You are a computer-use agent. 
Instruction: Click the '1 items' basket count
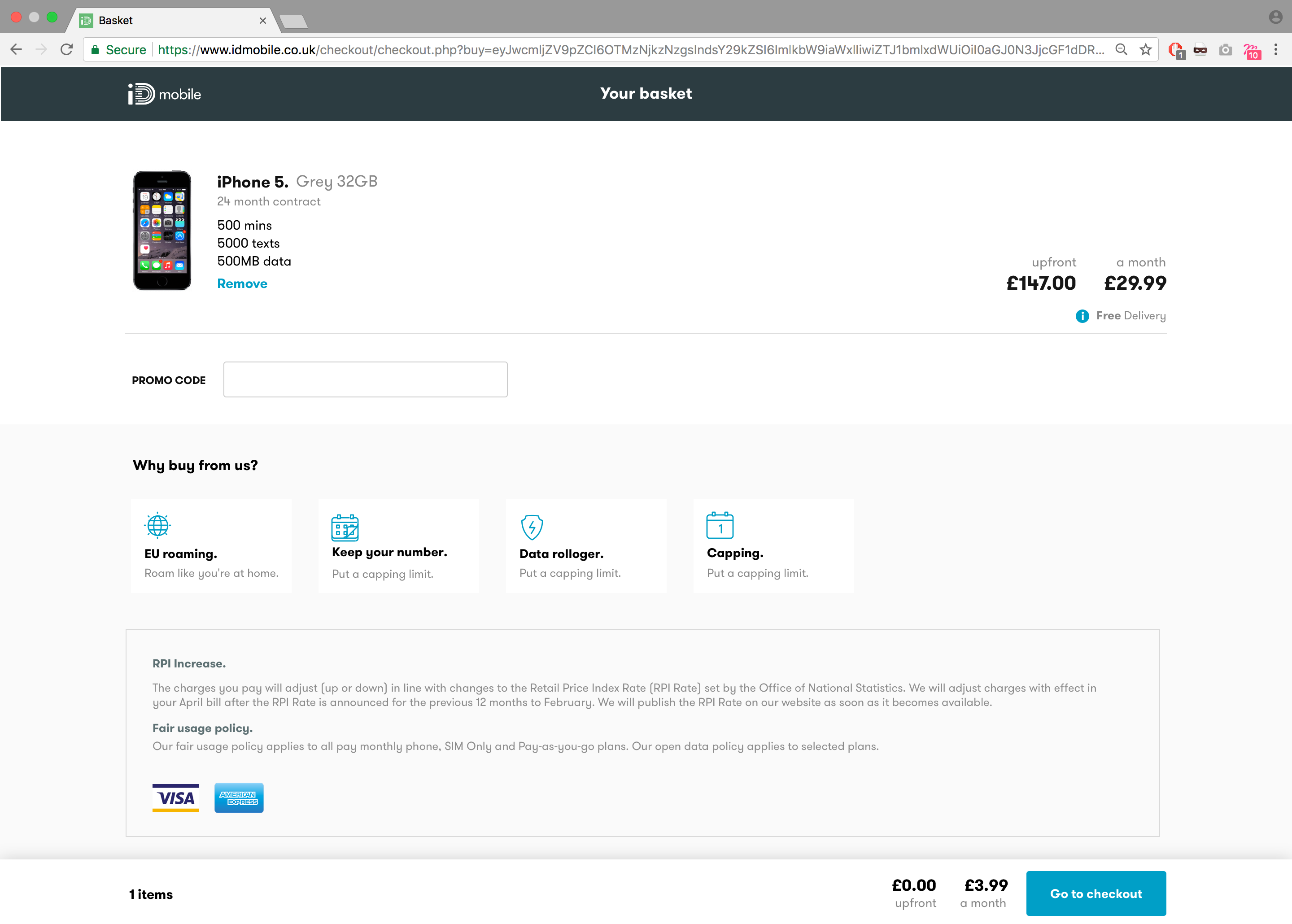click(x=151, y=894)
